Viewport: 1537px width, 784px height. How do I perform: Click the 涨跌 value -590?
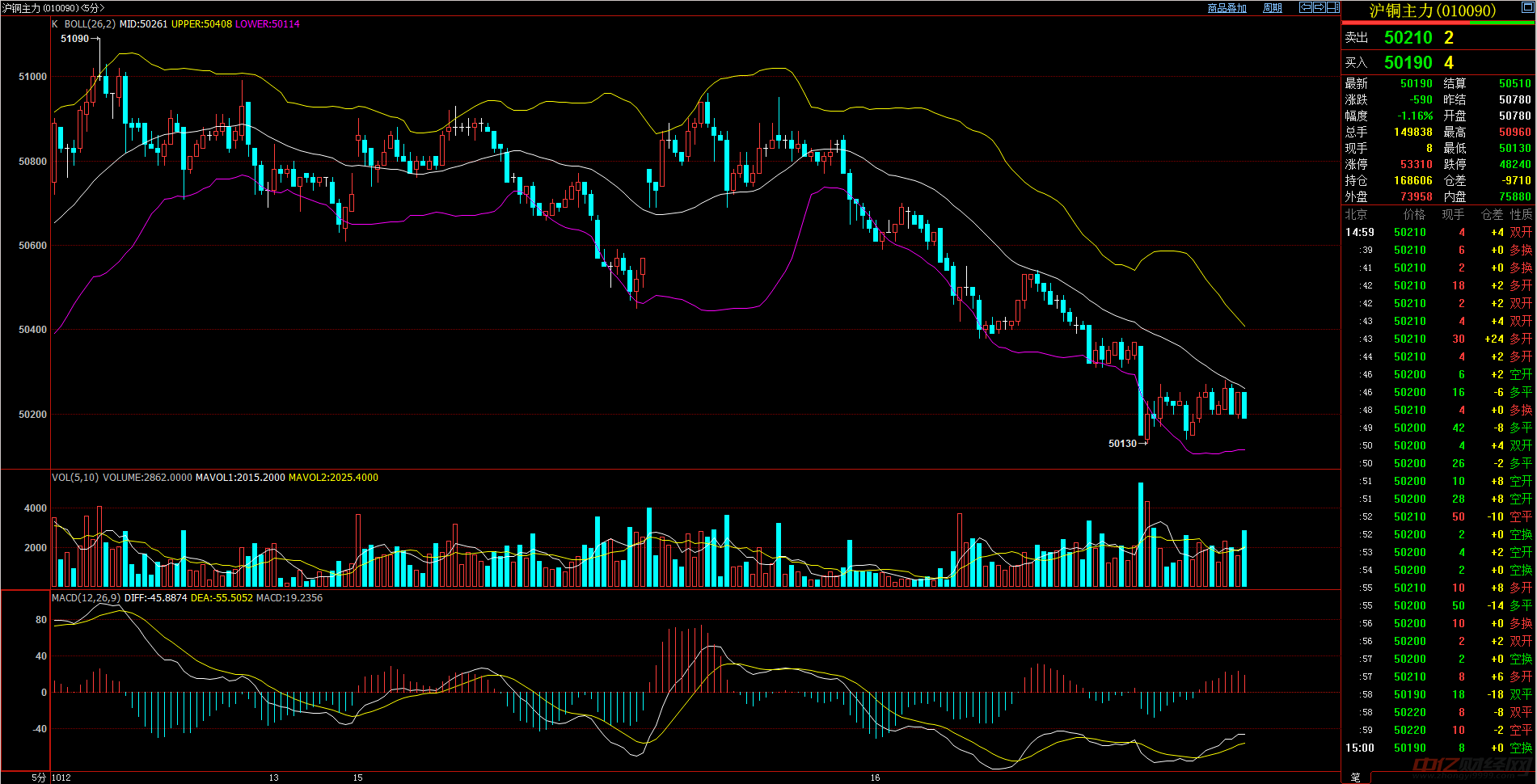1421,99
